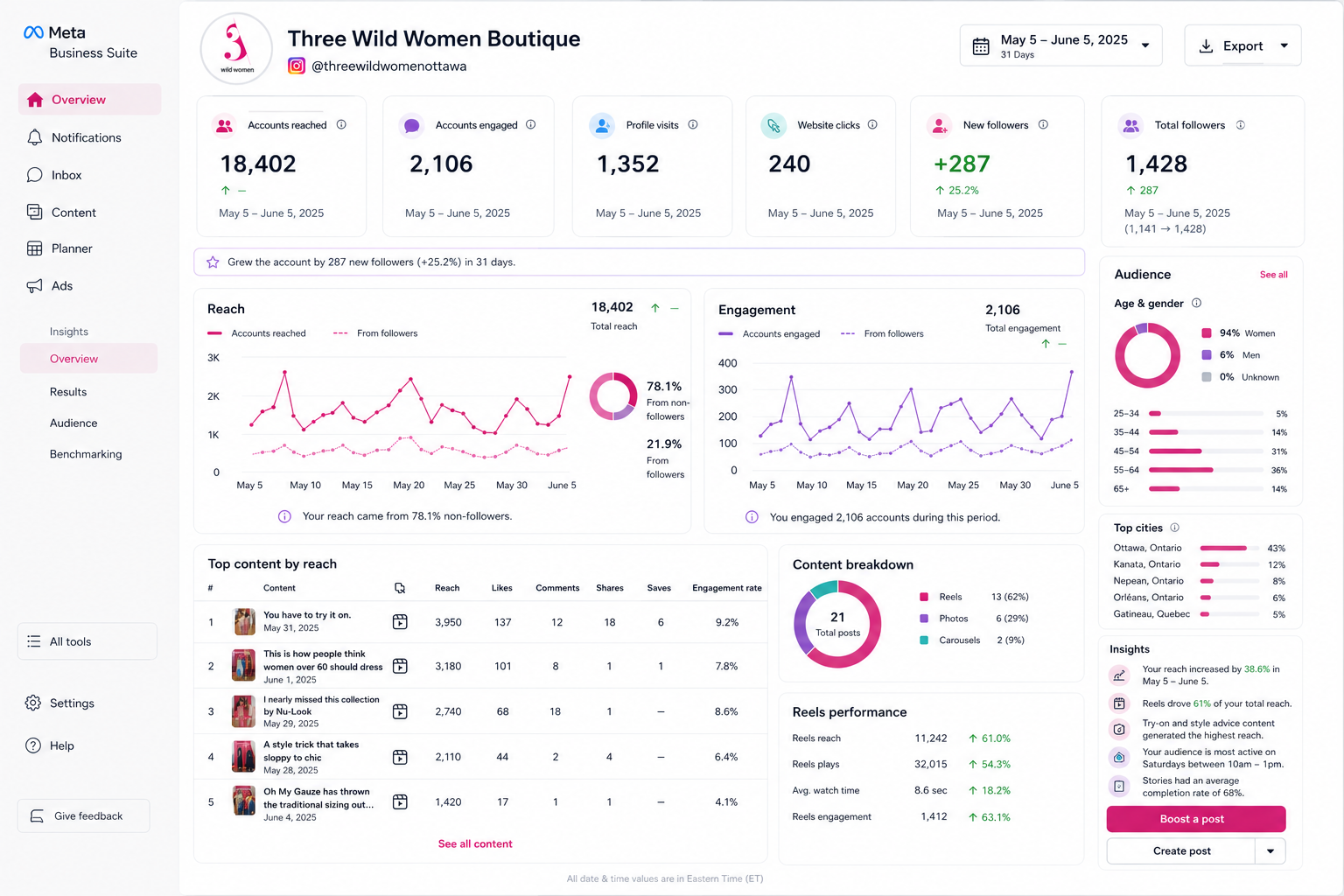Open the Results insights page

(x=68, y=392)
